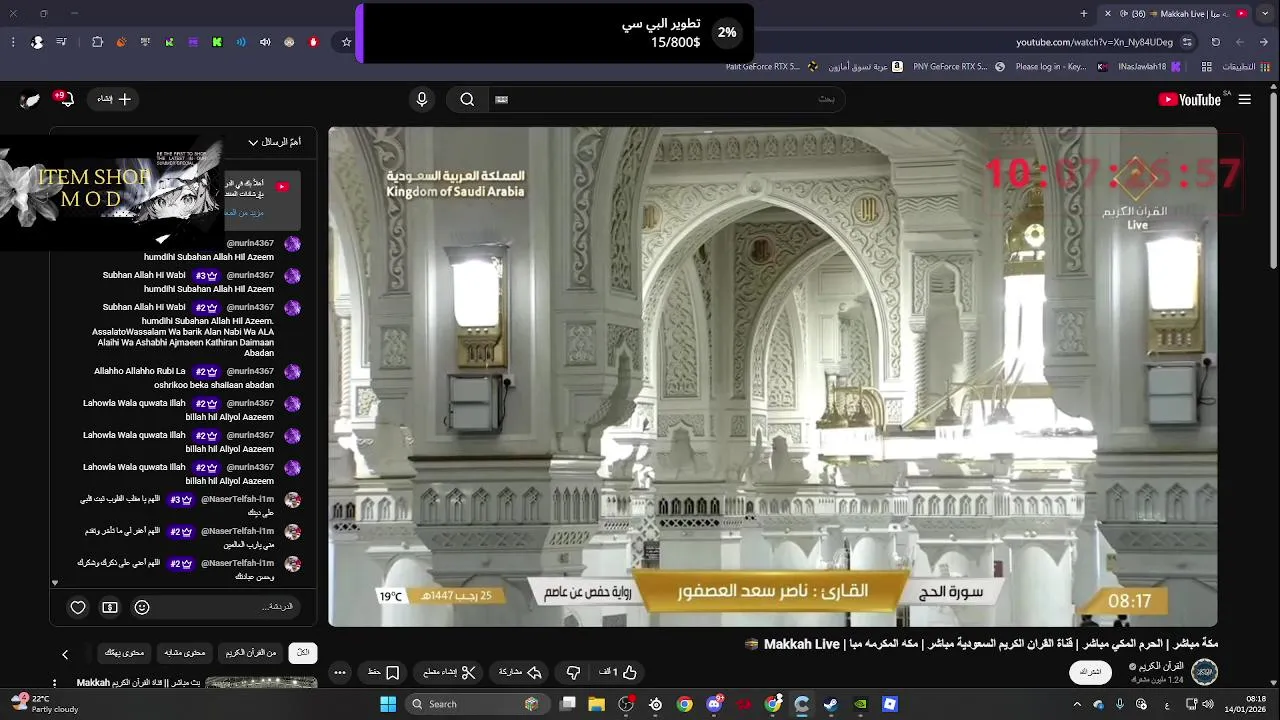Open Steam from the taskbar
This screenshot has width=1280, height=720.
[x=830, y=704]
